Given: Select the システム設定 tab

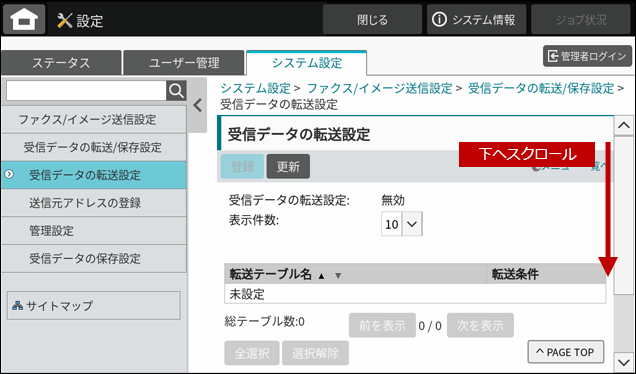Looking at the screenshot, I should click(307, 63).
